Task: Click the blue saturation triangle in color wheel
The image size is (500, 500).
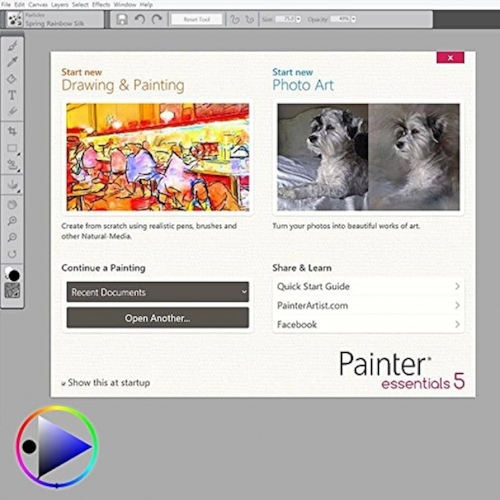Action: pyautogui.click(x=60, y=447)
